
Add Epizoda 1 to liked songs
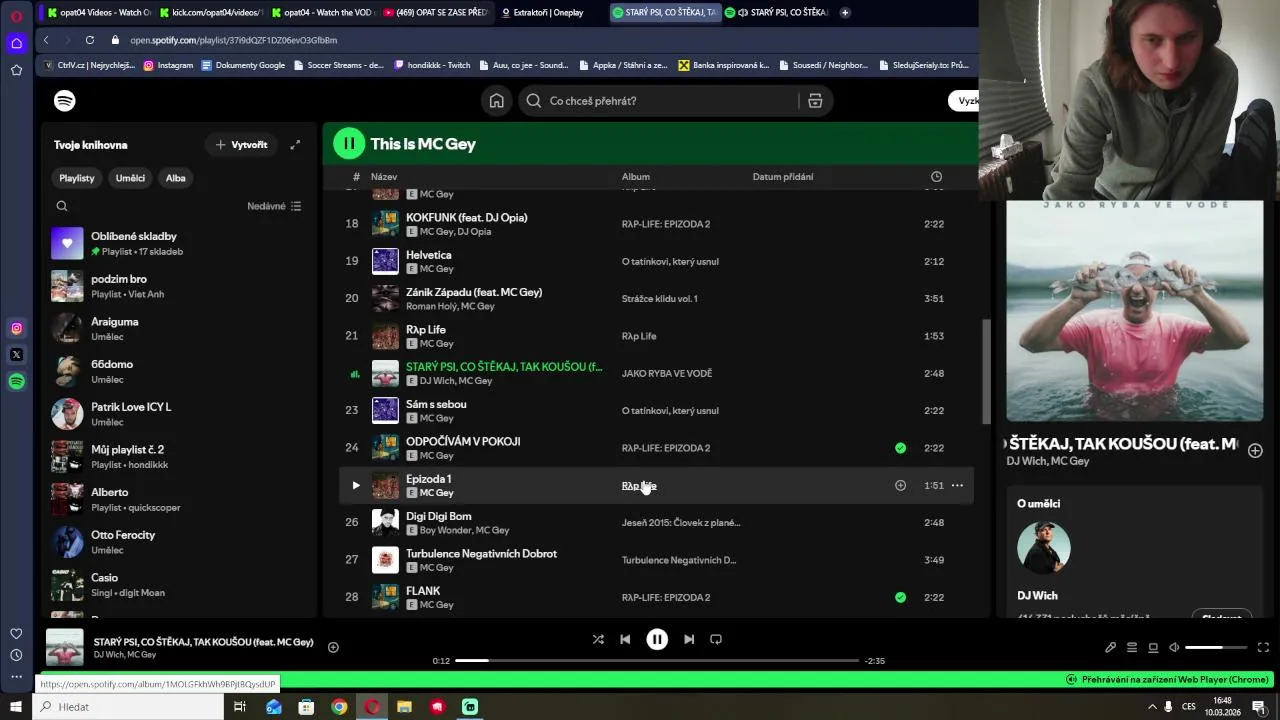(900, 486)
